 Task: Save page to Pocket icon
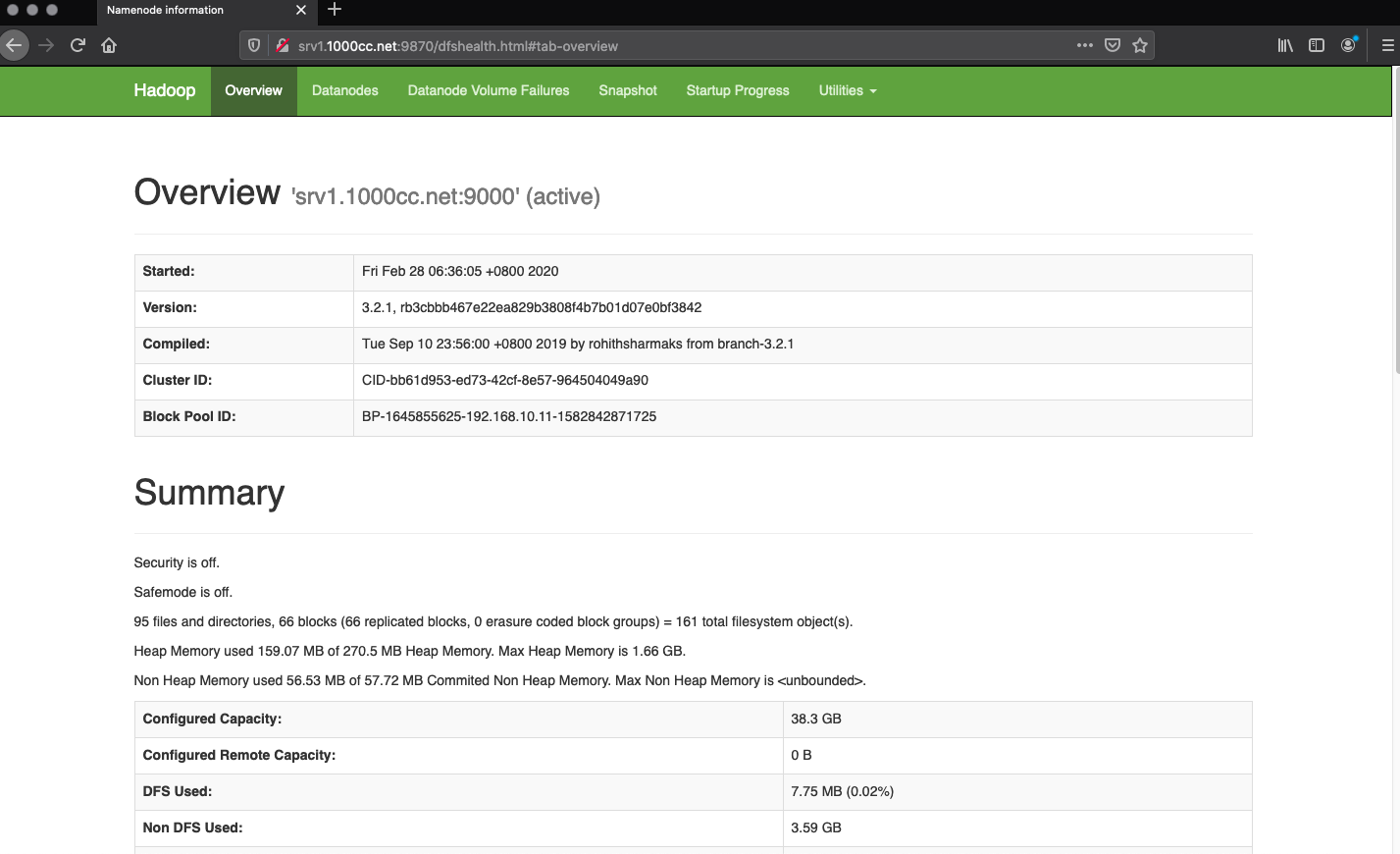coord(1113,45)
